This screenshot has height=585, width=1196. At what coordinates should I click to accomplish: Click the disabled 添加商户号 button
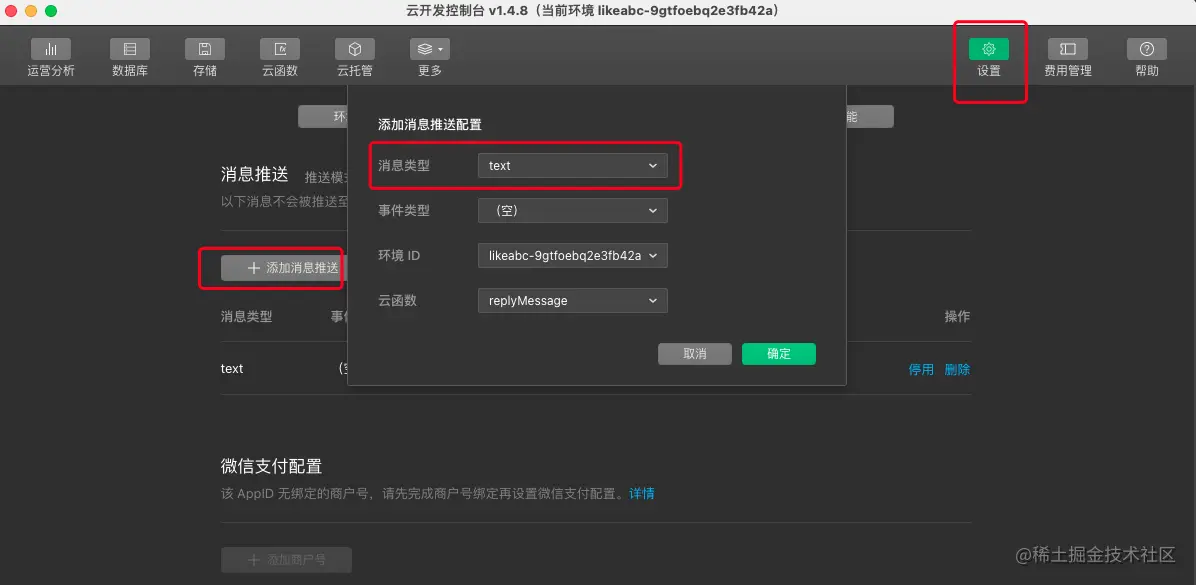click(x=286, y=560)
